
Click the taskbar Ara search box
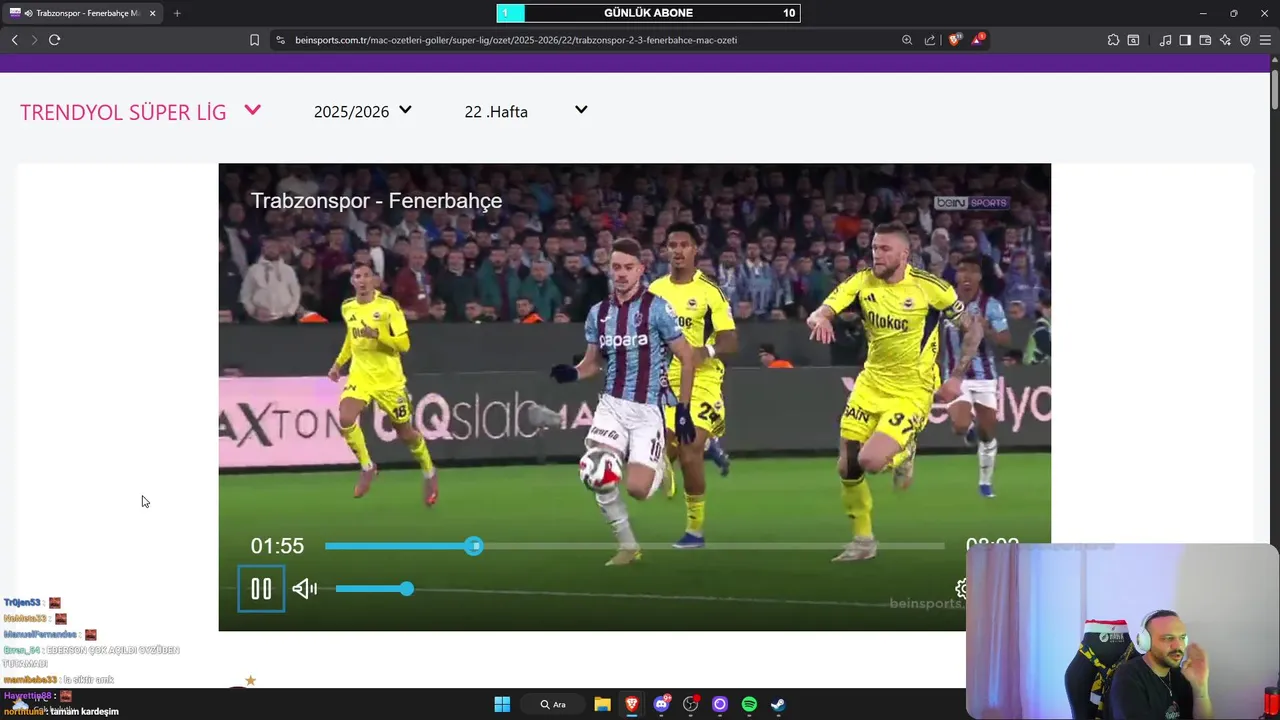click(553, 704)
